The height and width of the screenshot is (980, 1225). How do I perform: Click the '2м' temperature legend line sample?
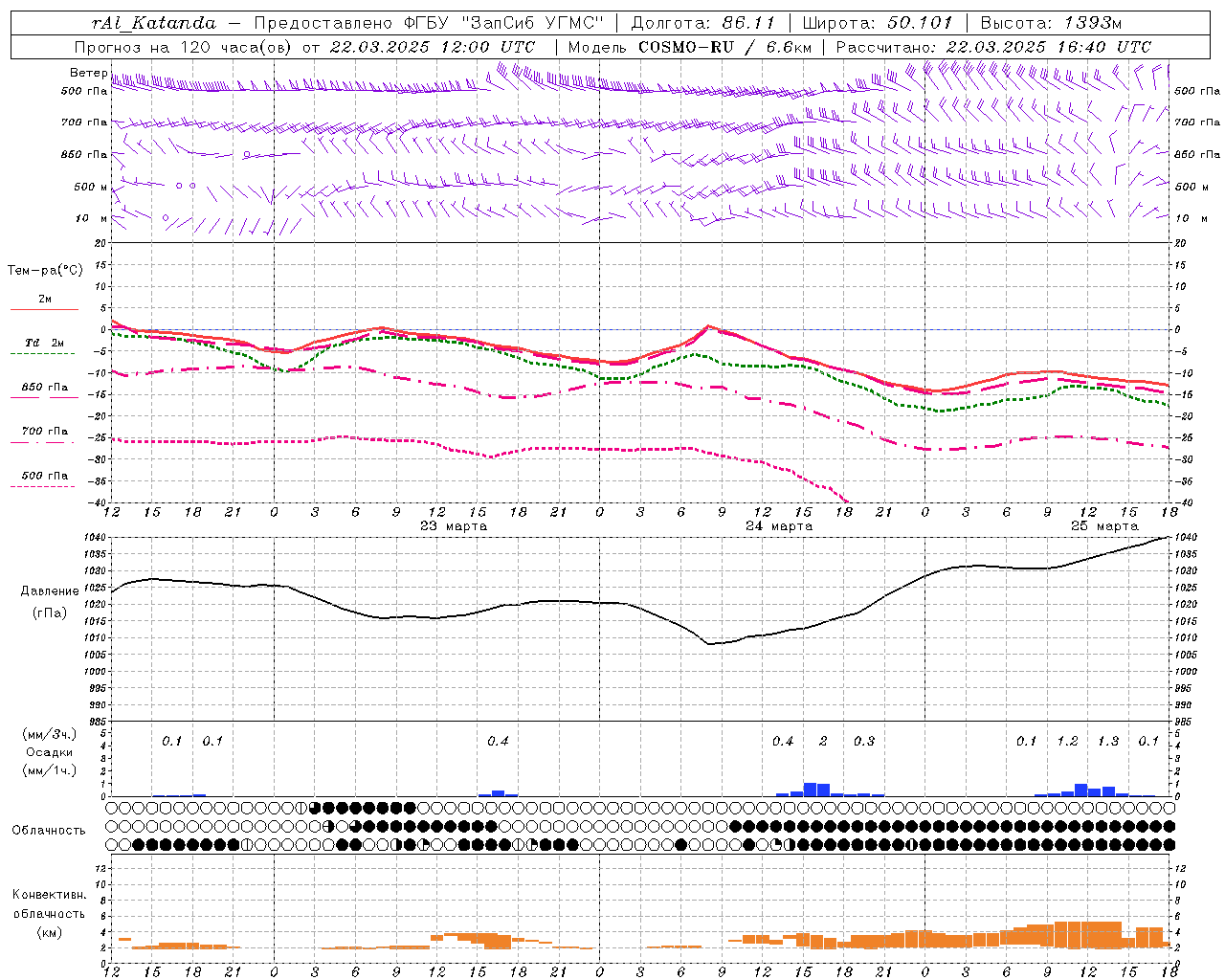pyautogui.click(x=44, y=309)
